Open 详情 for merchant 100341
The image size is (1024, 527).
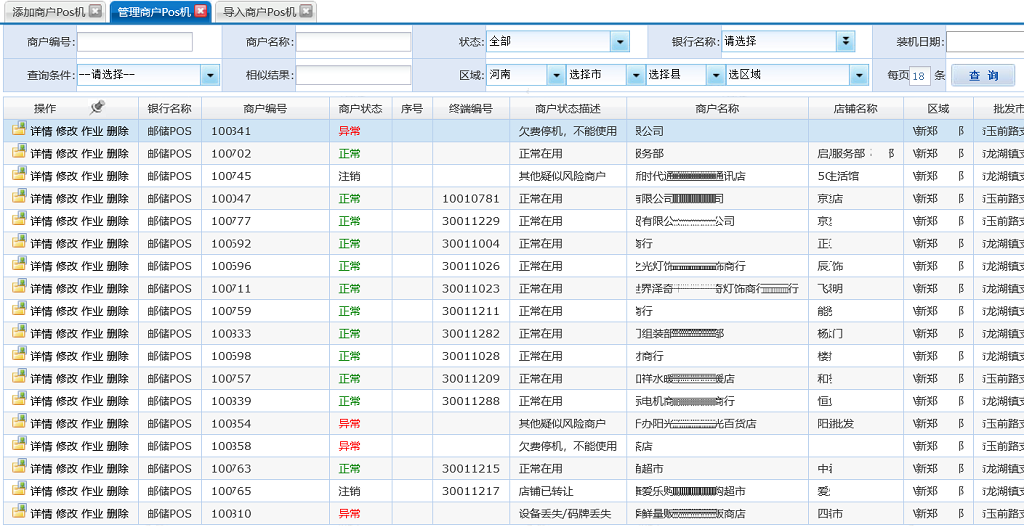(x=40, y=131)
